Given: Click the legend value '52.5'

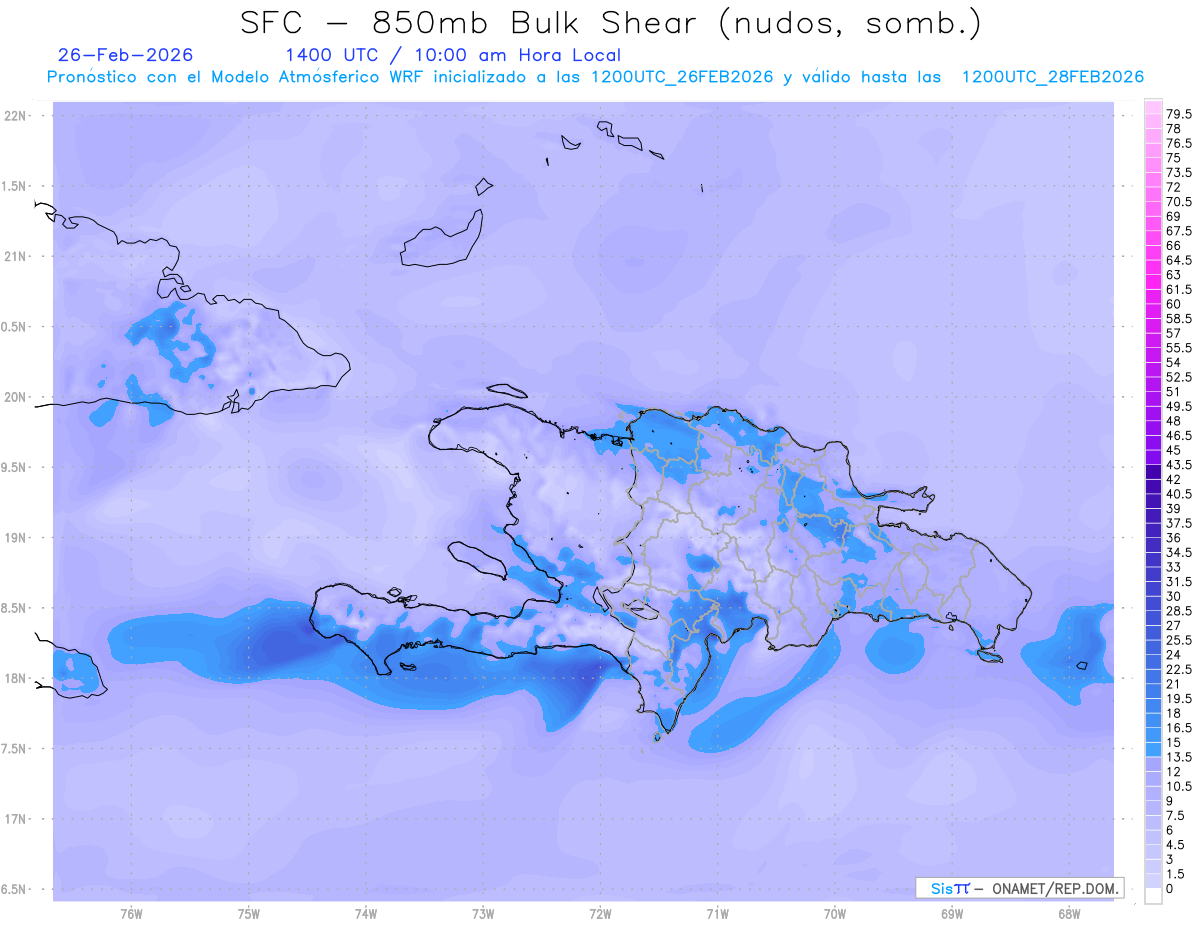Looking at the screenshot, I should (1181, 377).
